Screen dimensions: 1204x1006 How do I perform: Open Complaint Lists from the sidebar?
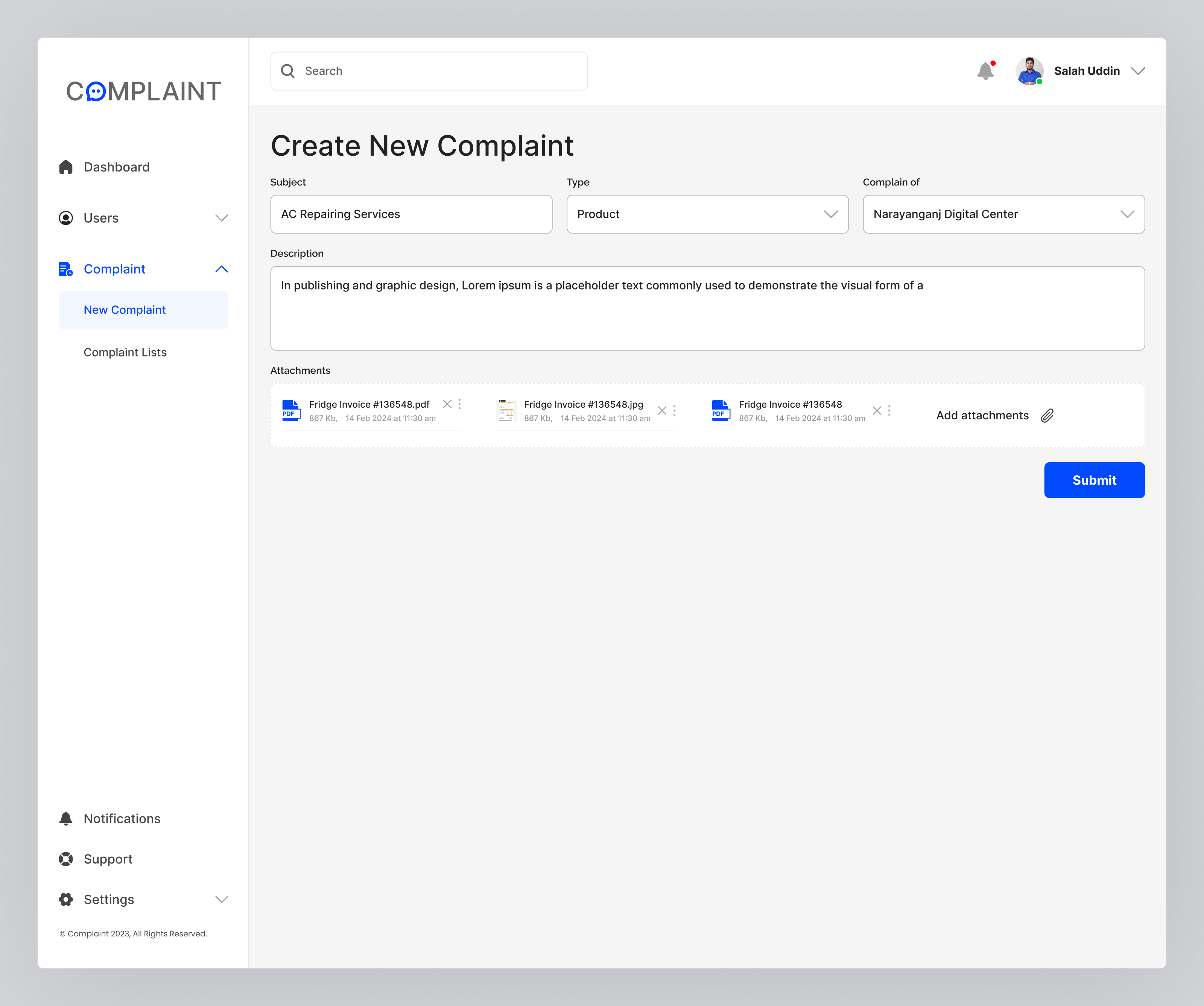coord(125,352)
